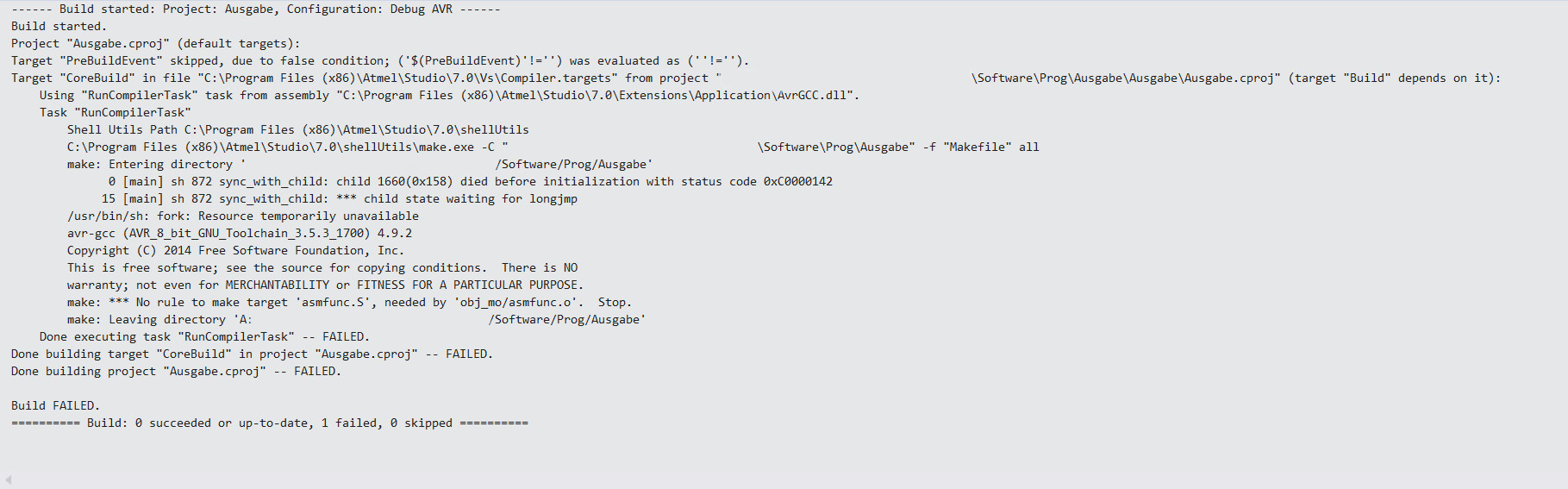The height and width of the screenshot is (489, 1568).
Task: Click the 'child state waiting for longjmp' line
Action: click(x=340, y=198)
